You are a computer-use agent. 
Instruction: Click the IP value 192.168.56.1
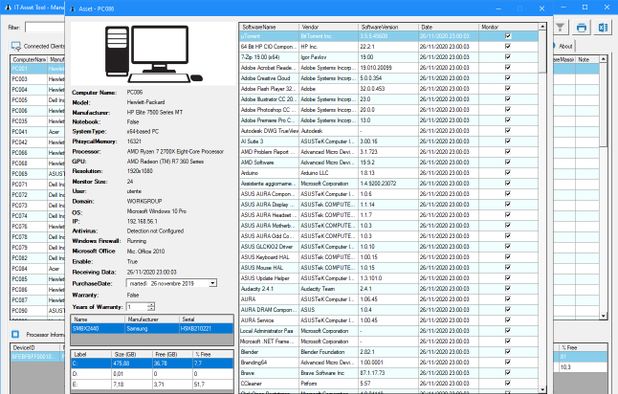[x=142, y=221]
